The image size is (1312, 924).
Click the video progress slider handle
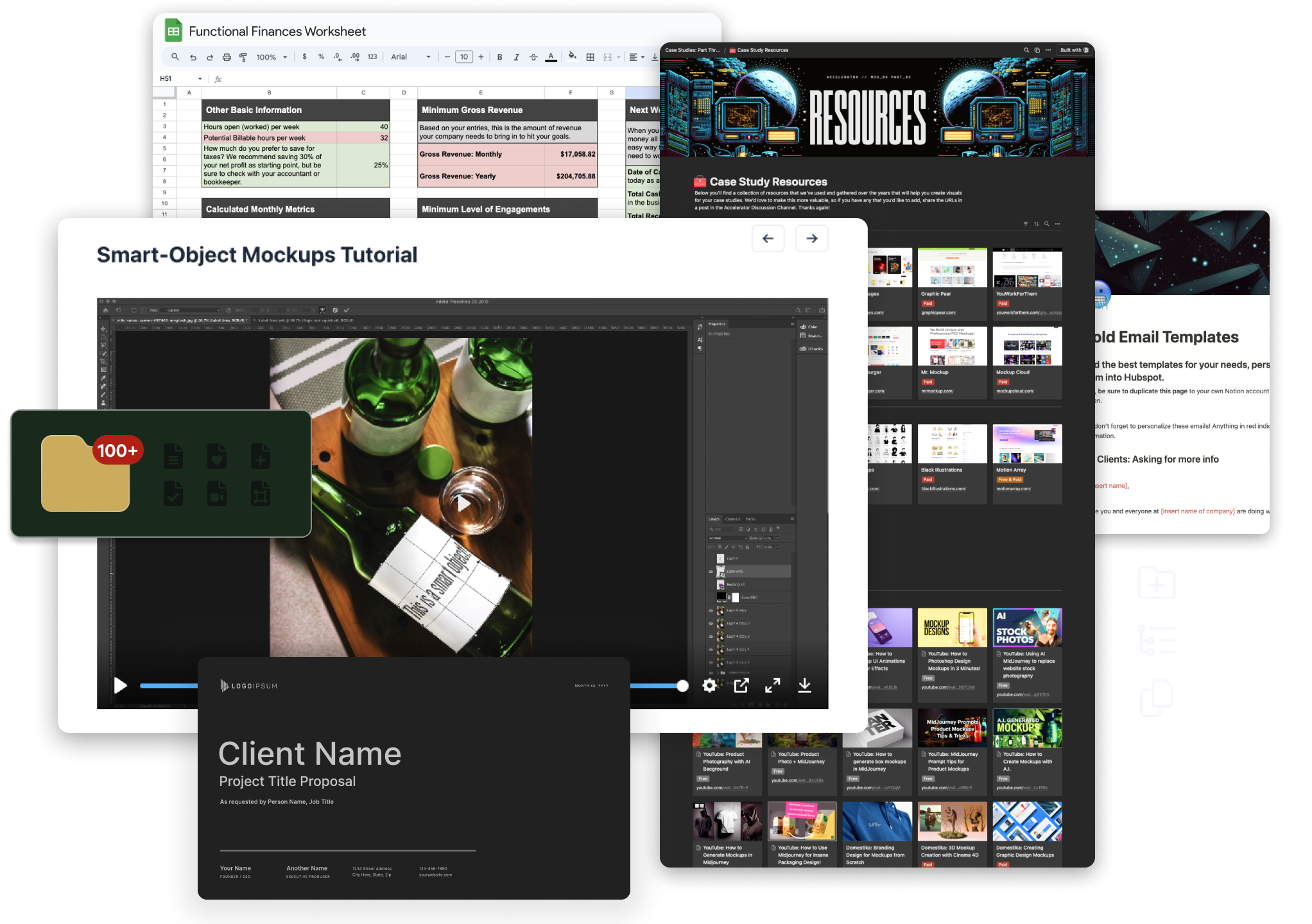(682, 686)
